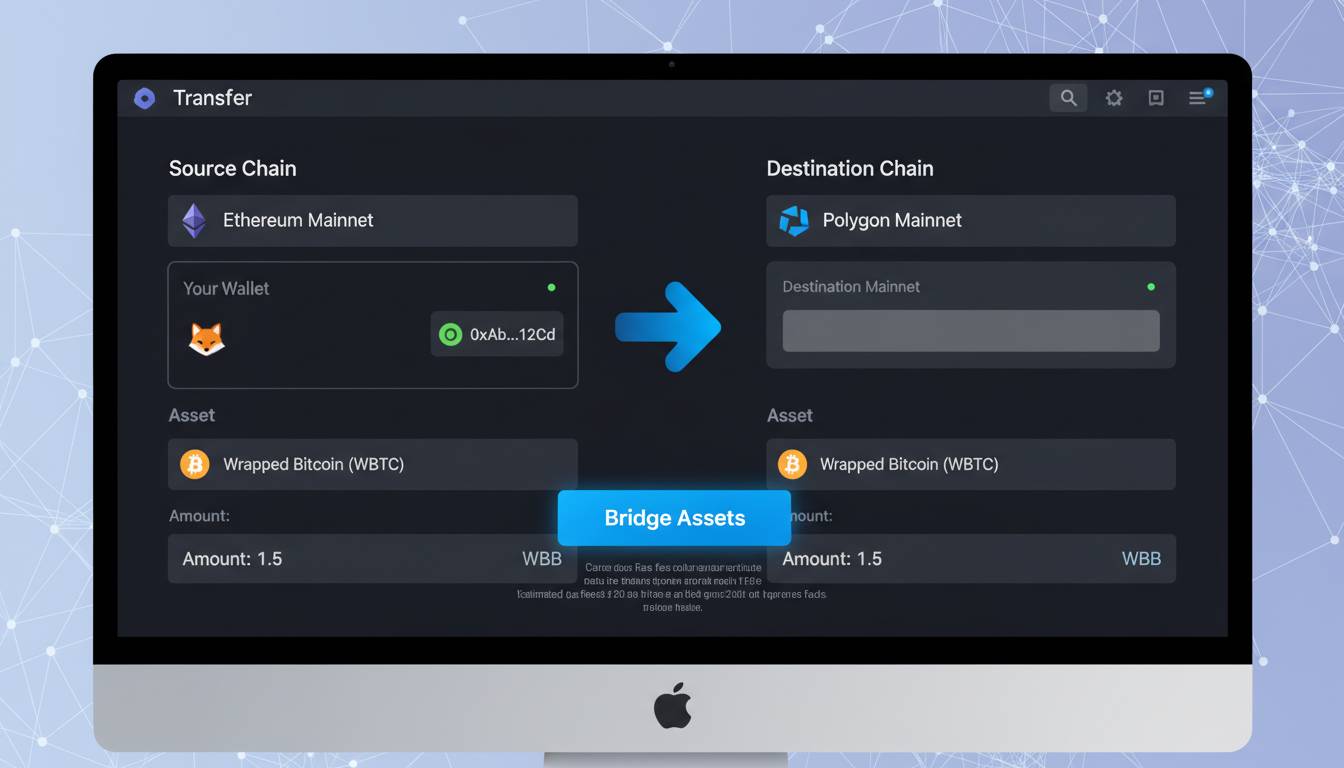This screenshot has height=768, width=1344.
Task: Open the Ethereum Mainnet source chain dropdown
Action: click(x=372, y=221)
